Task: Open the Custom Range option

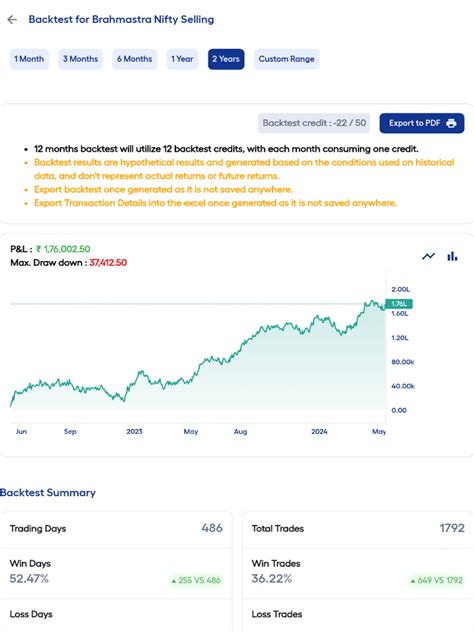Action: [287, 59]
